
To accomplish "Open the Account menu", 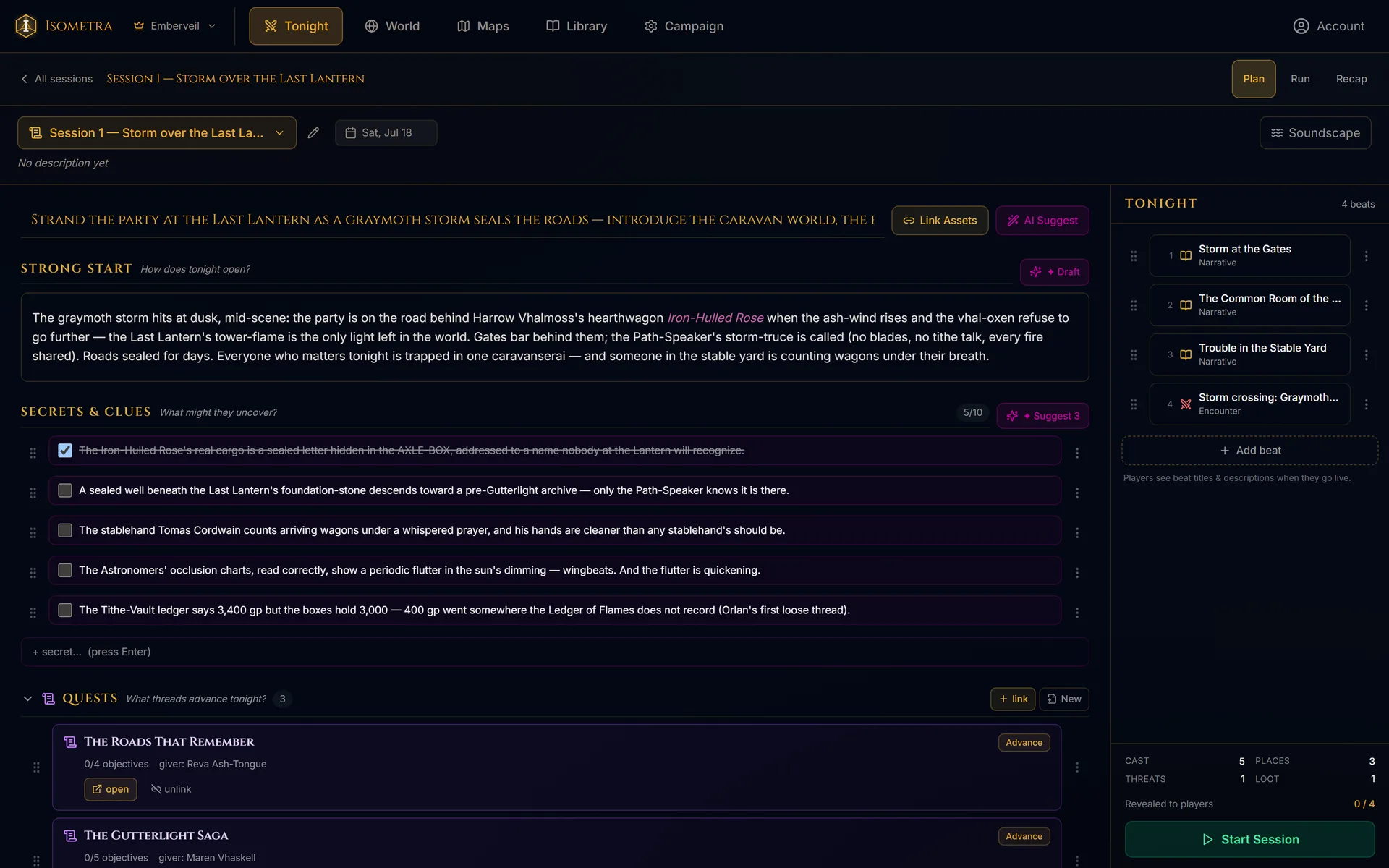I will pos(1328,26).
